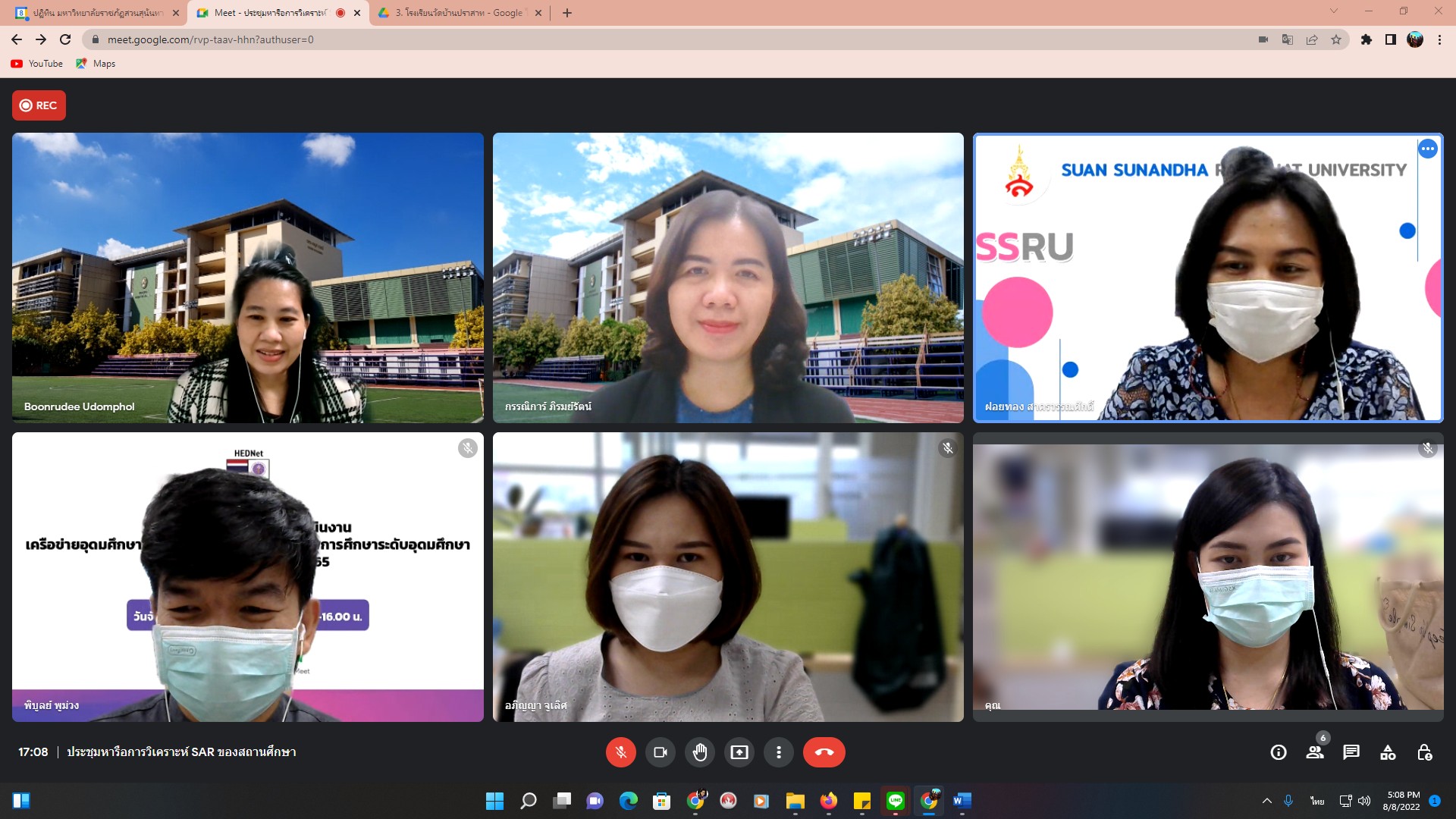The width and height of the screenshot is (1456, 819).
Task: Show the participants people panel
Action: 1315,752
